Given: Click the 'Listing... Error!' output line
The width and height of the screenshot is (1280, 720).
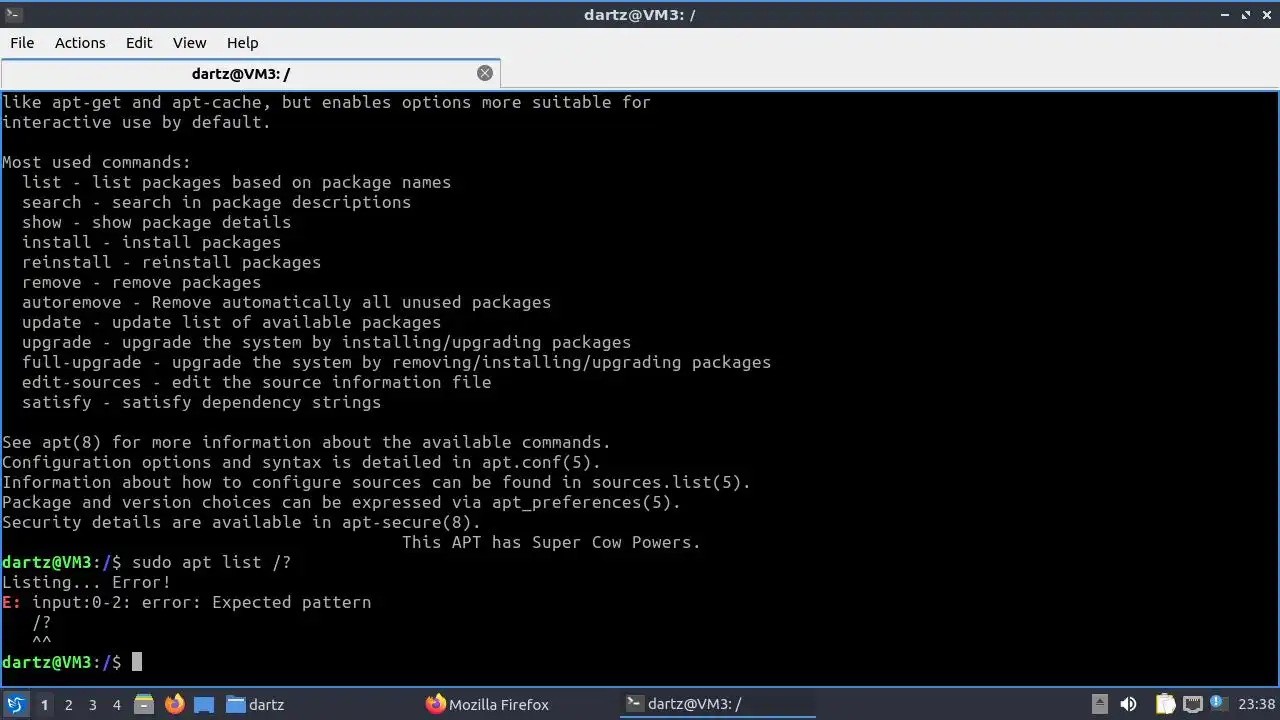Looking at the screenshot, I should point(86,582).
